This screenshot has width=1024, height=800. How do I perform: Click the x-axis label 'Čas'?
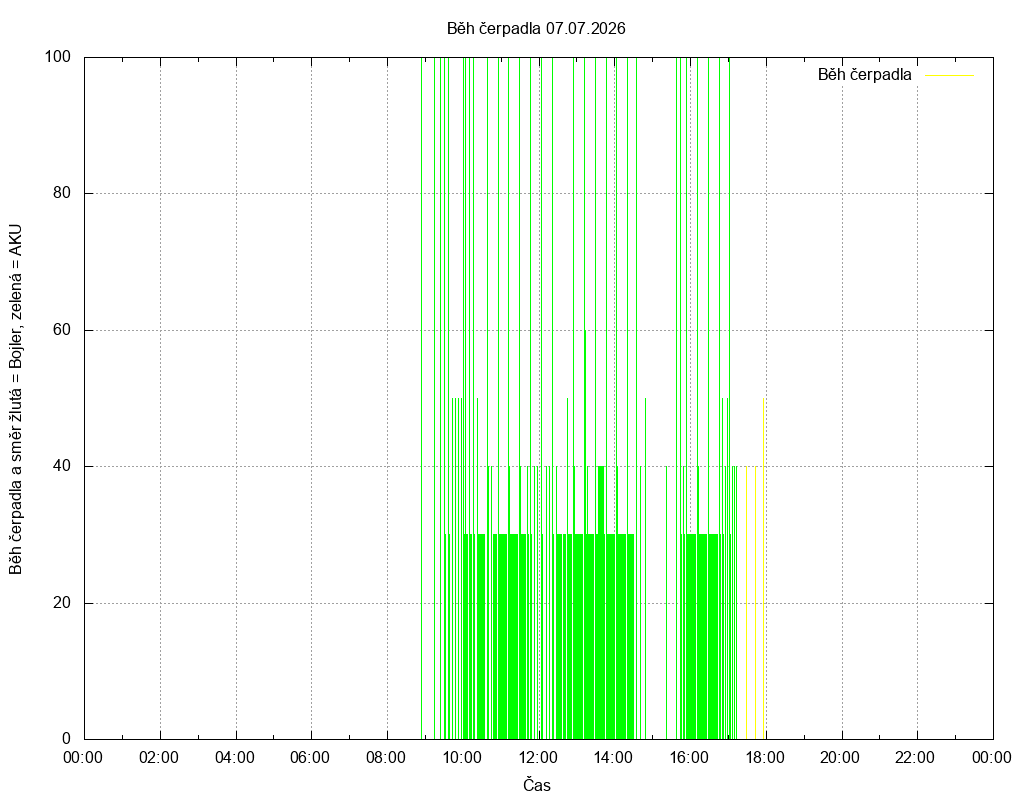(x=537, y=785)
